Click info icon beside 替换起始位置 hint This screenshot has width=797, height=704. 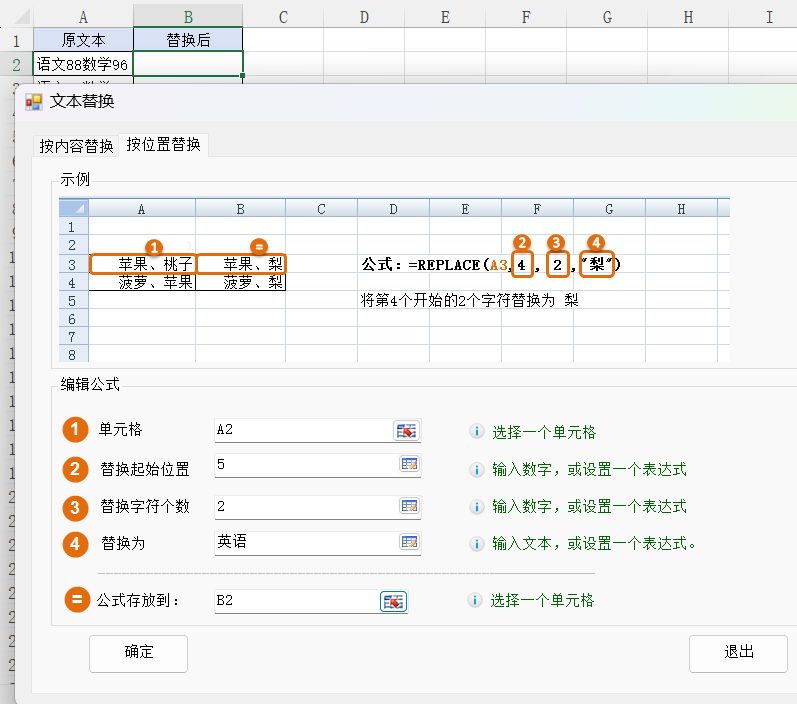[476, 469]
